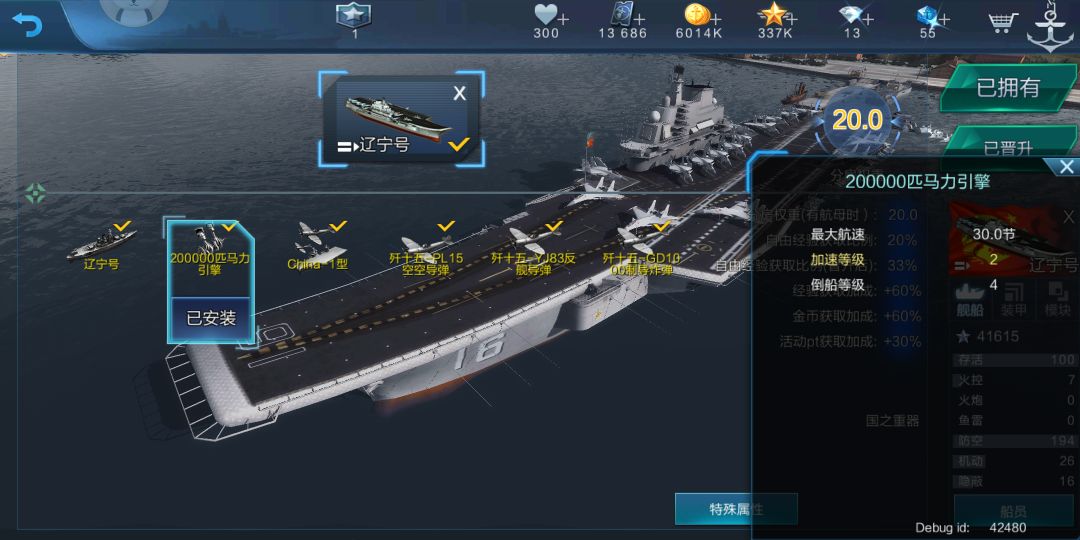Select the 辽宁号 hull item in row

pos(101,246)
